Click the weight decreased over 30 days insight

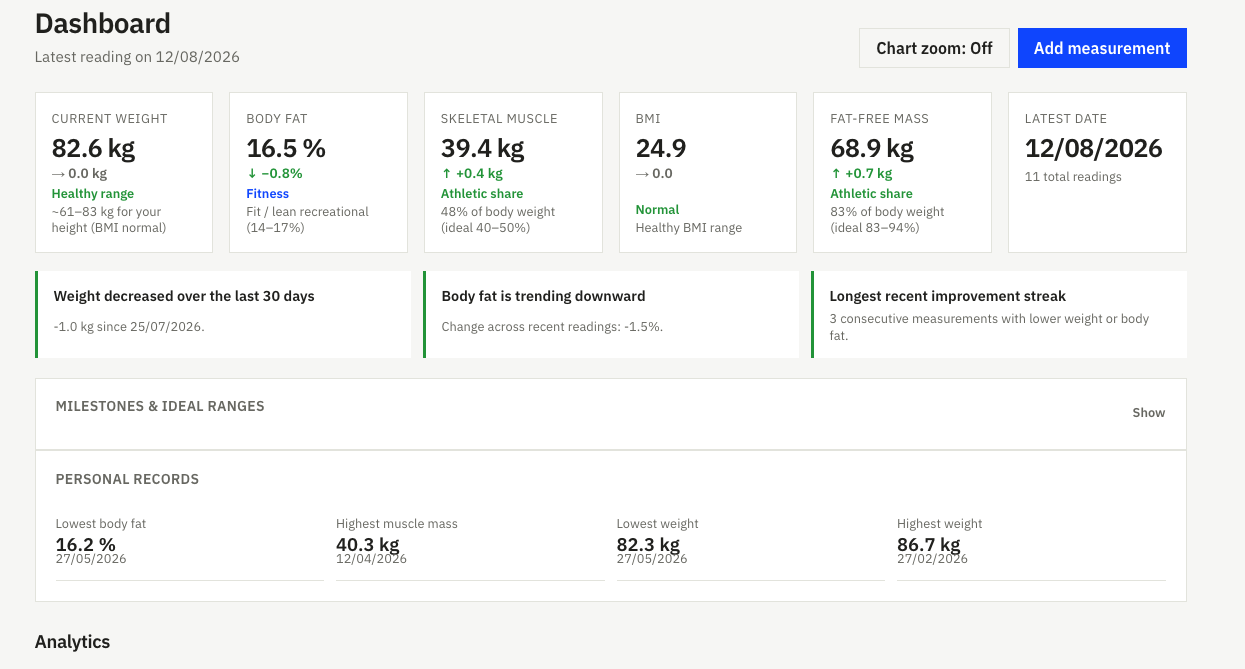point(223,314)
